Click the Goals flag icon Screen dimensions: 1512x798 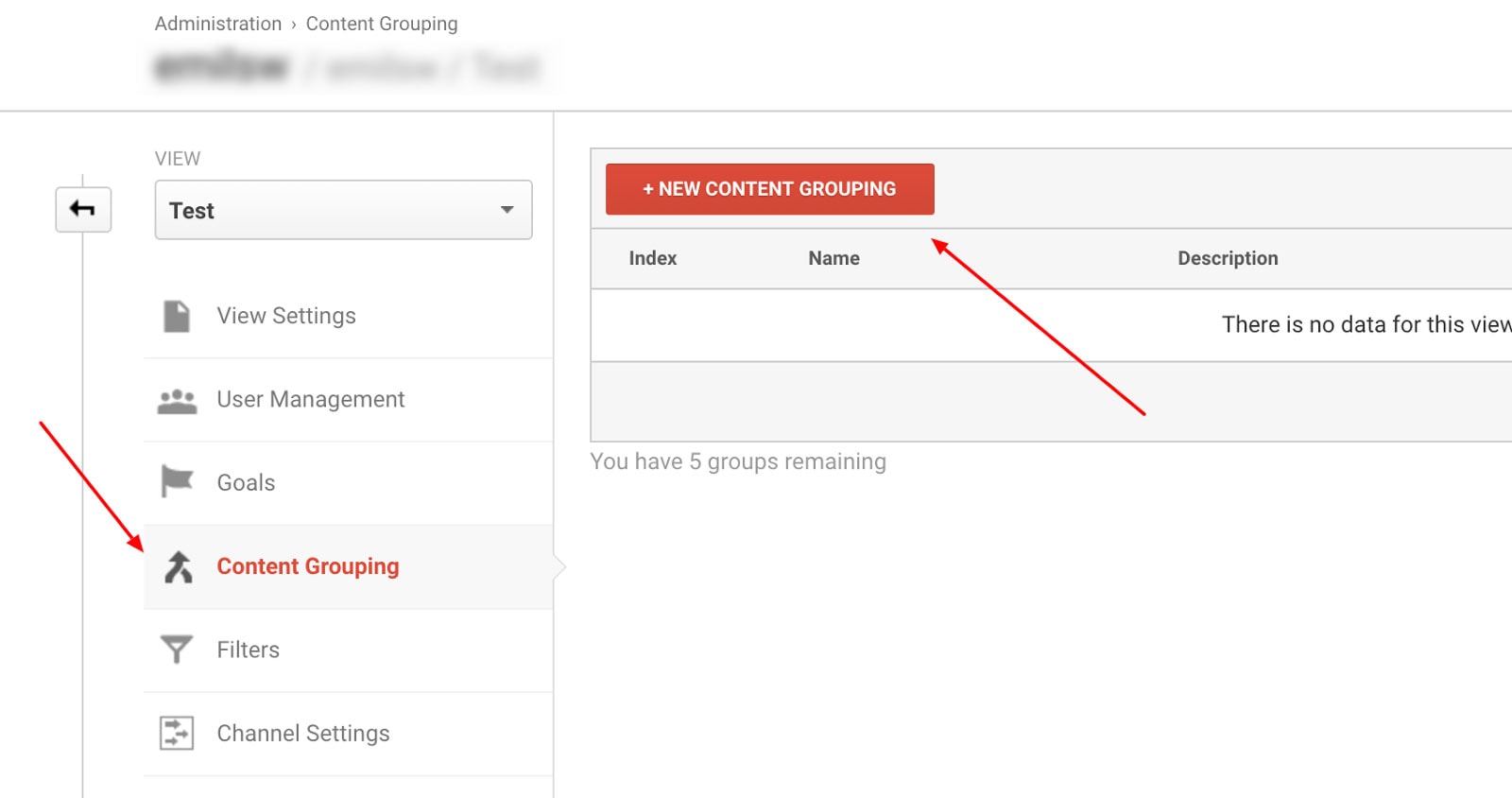177,481
